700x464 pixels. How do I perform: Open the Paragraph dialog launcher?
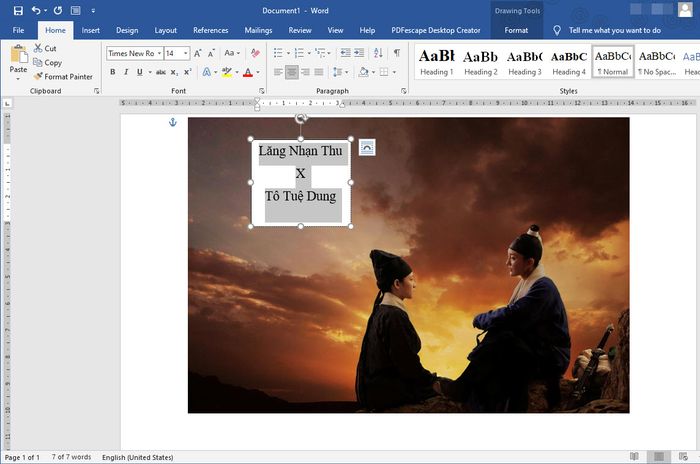click(x=404, y=91)
